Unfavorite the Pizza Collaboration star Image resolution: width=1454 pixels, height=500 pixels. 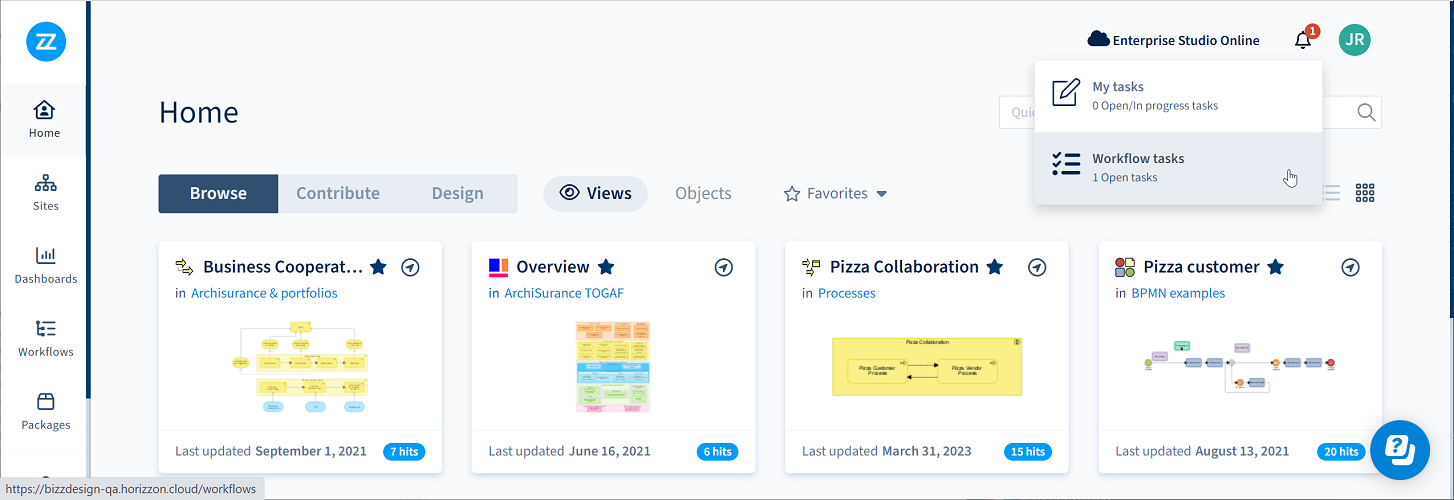point(995,267)
